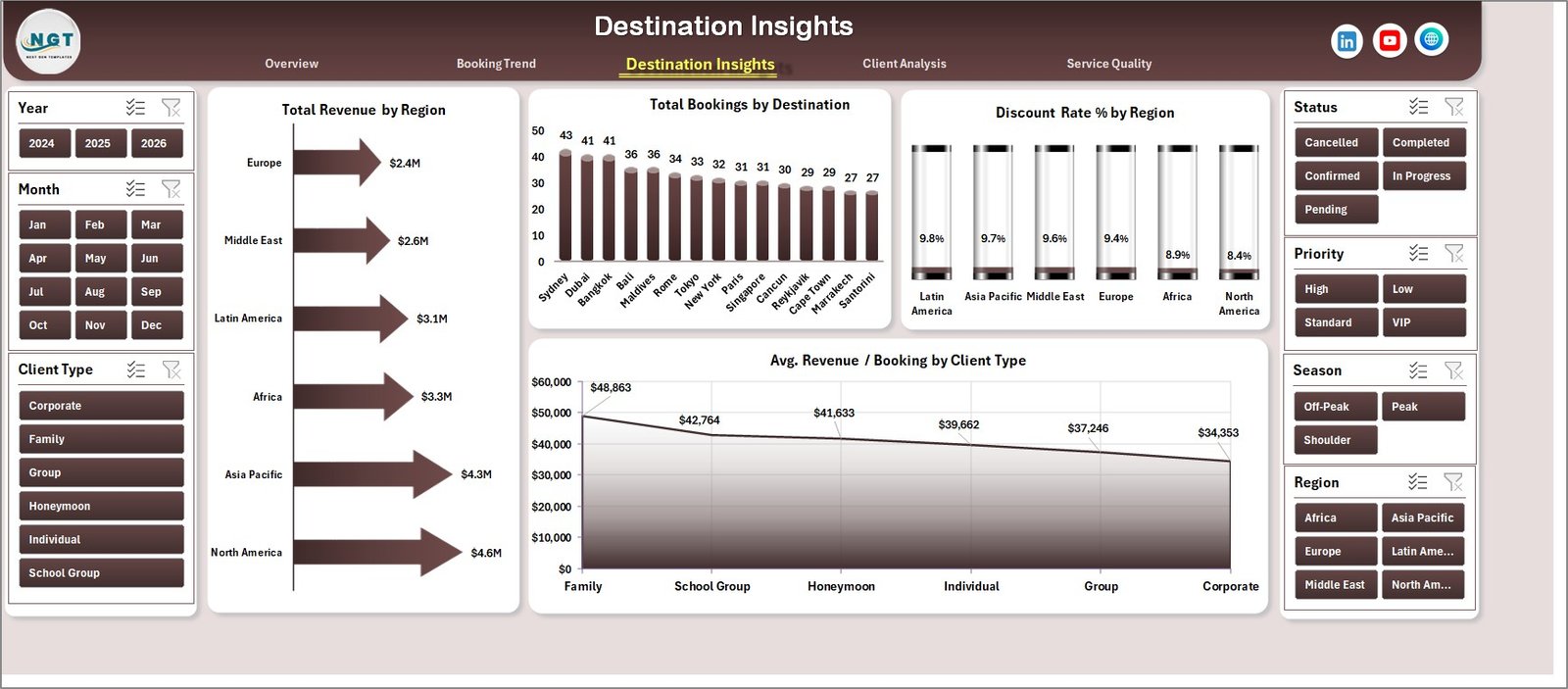Viewport: 1568px width, 689px height.
Task: Toggle multi-select in Season slicer
Action: point(1418,370)
